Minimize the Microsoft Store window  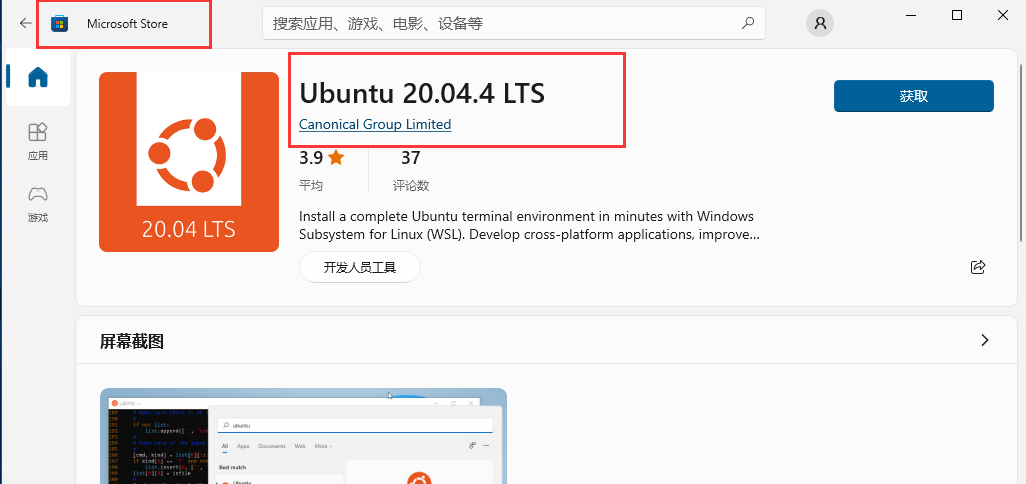click(x=911, y=15)
